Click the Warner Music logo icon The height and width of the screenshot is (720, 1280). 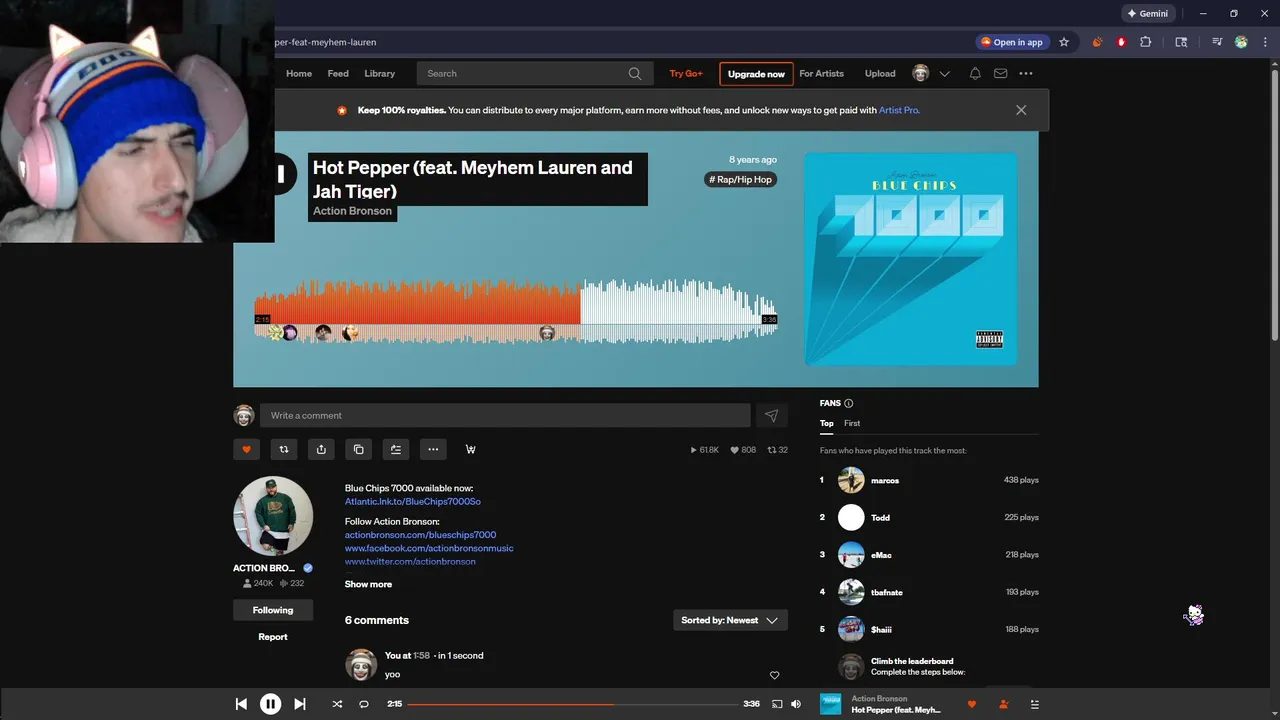point(470,449)
